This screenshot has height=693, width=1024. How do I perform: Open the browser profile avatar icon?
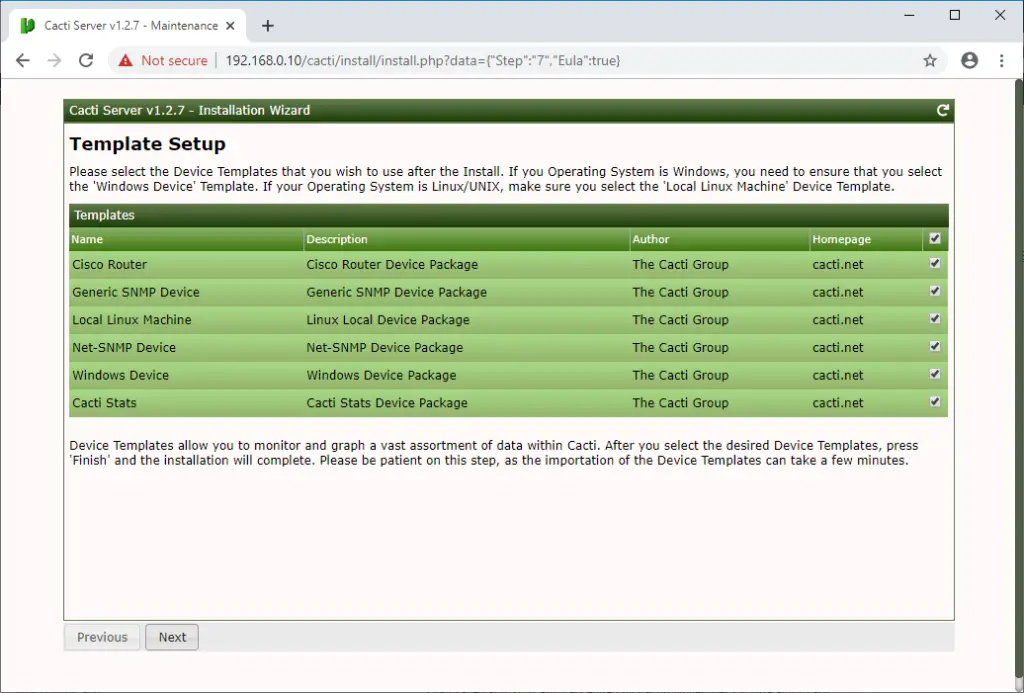pos(969,60)
